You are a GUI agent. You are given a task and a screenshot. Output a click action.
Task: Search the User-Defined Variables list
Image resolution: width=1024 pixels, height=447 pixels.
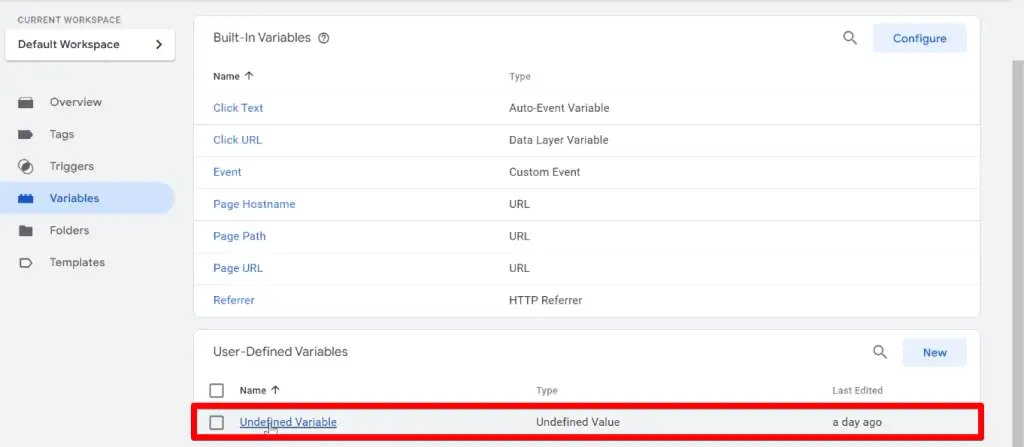coord(880,352)
